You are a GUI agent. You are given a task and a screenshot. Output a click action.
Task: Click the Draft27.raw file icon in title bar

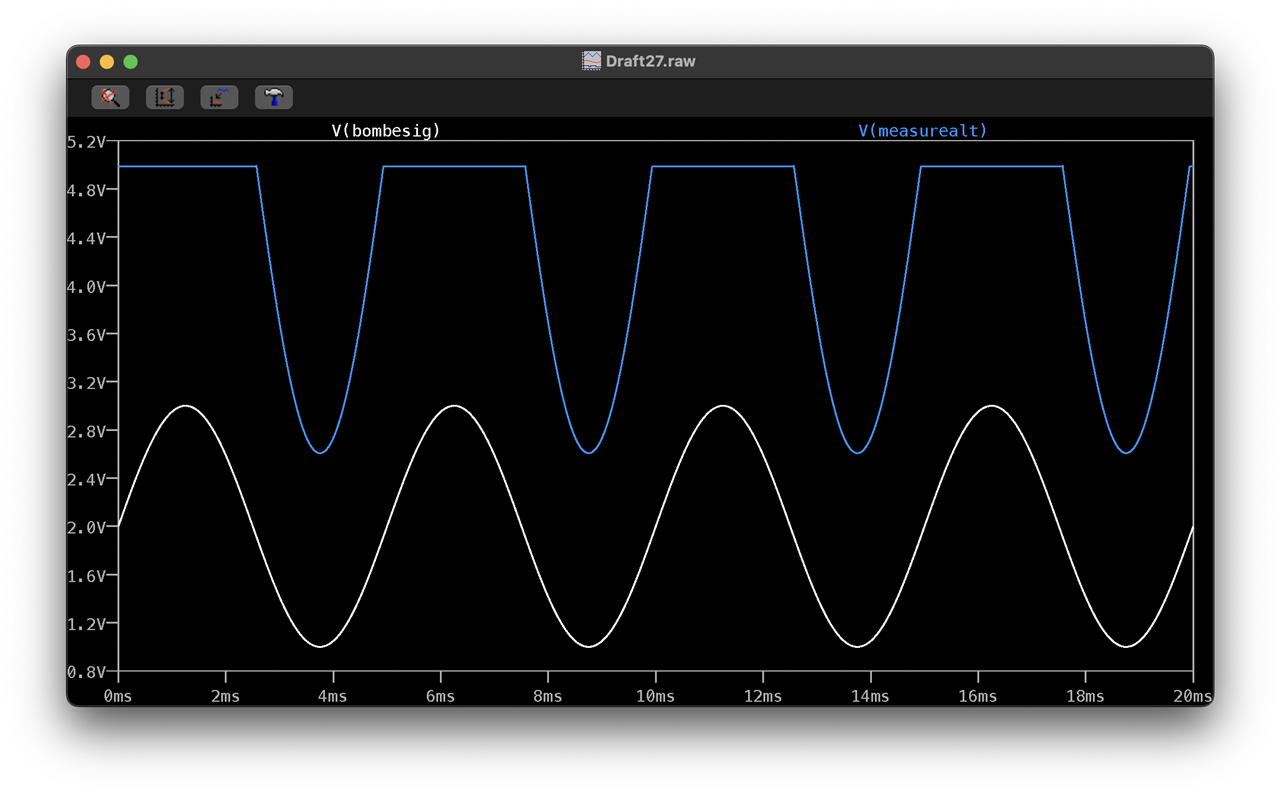pos(592,61)
